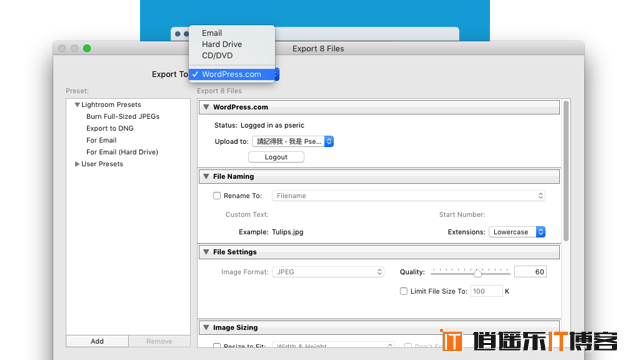Click the status text Logged in as pseric
Viewport: 640px width, 360px height.
272,125
